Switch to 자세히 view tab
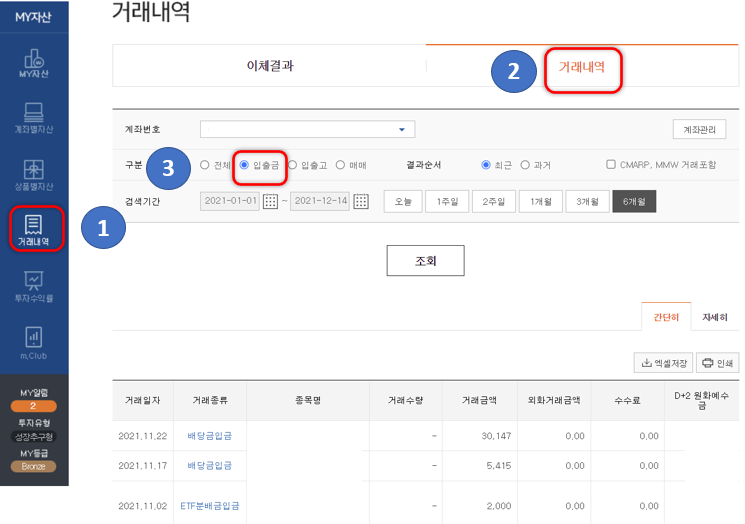The width and height of the screenshot is (745, 524). pos(715,317)
